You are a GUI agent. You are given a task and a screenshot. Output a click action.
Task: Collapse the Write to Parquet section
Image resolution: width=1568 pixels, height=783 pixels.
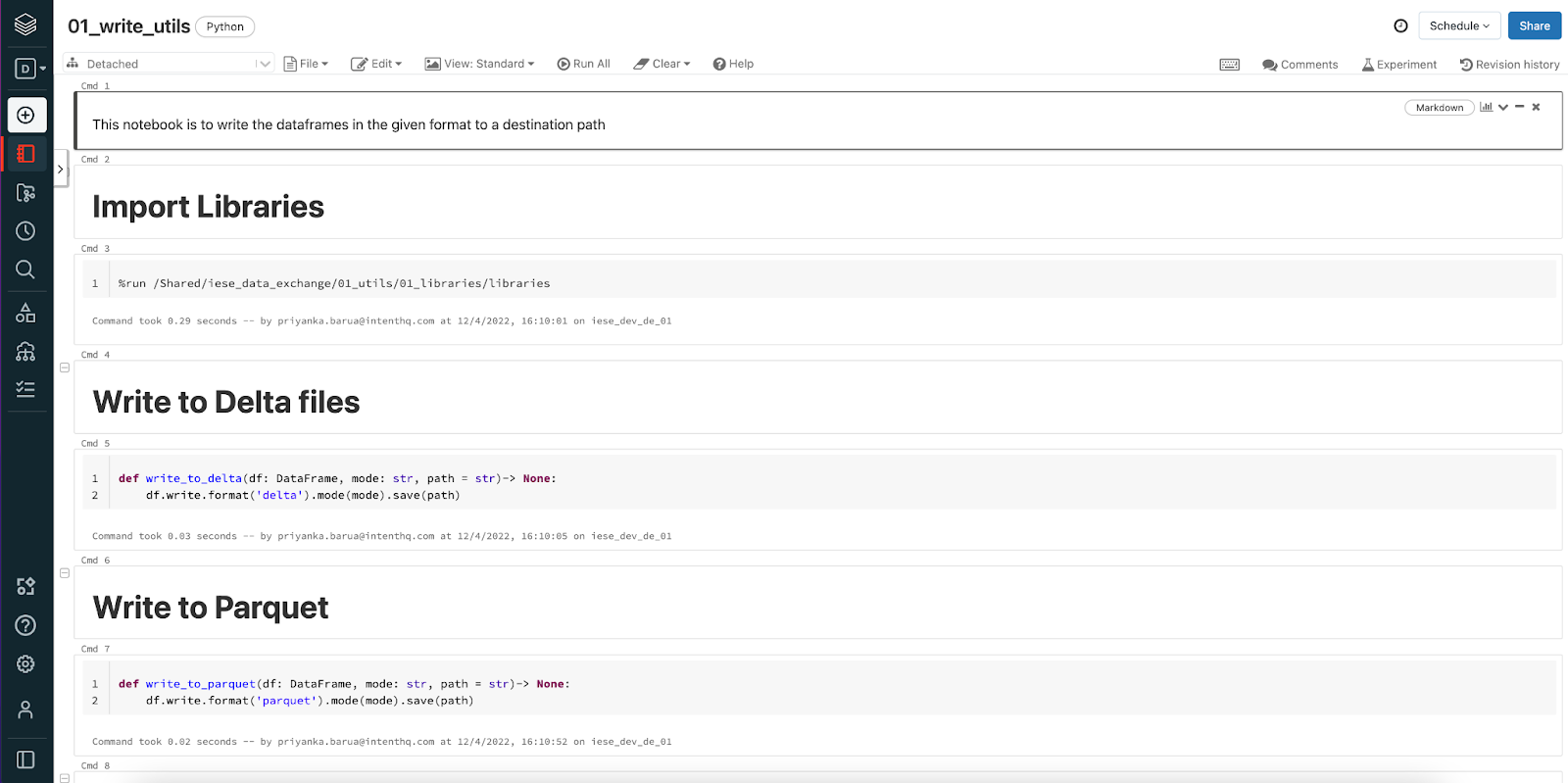tap(65, 573)
